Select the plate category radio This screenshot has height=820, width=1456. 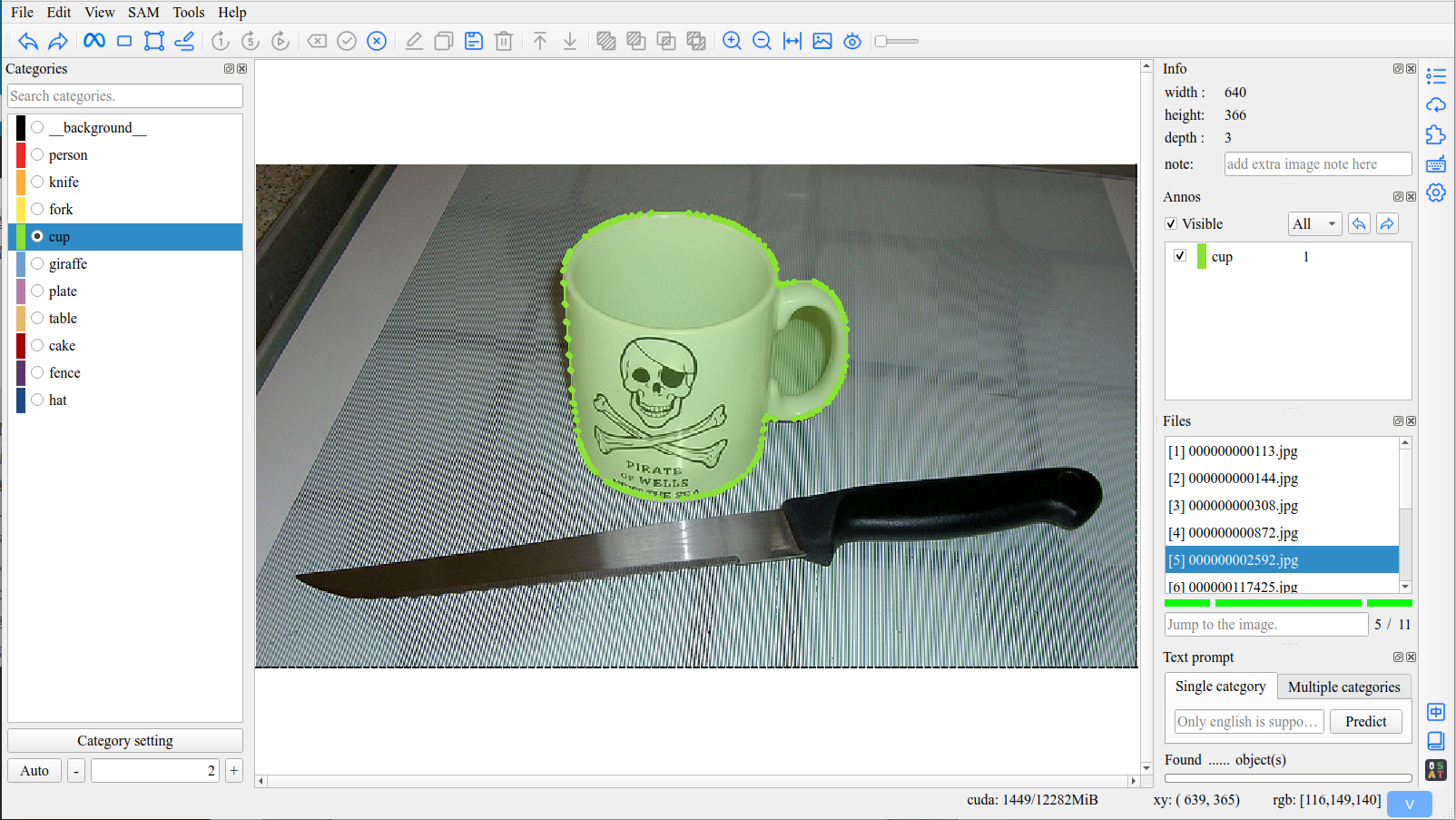coord(37,291)
